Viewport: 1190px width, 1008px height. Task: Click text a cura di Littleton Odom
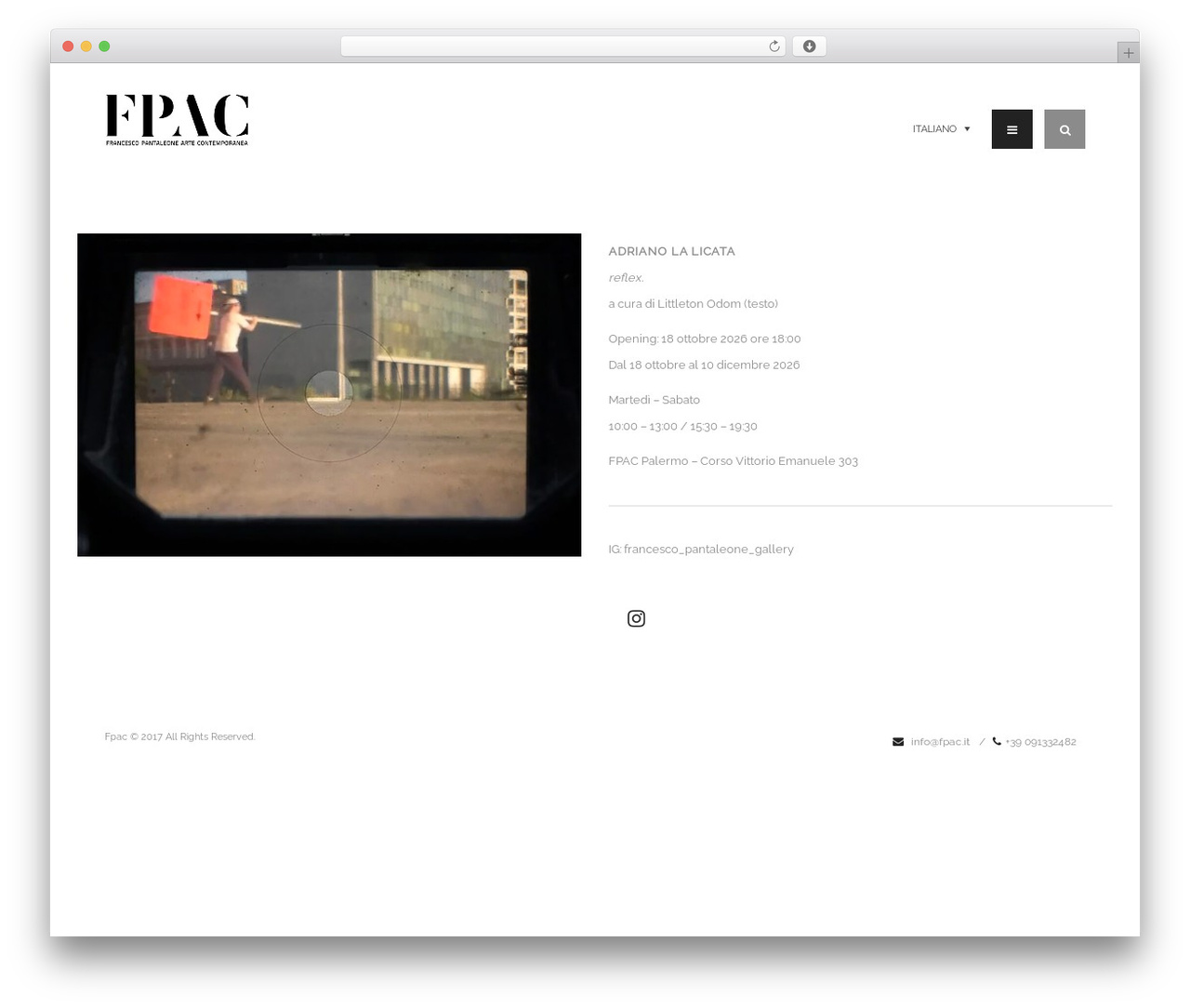(693, 303)
